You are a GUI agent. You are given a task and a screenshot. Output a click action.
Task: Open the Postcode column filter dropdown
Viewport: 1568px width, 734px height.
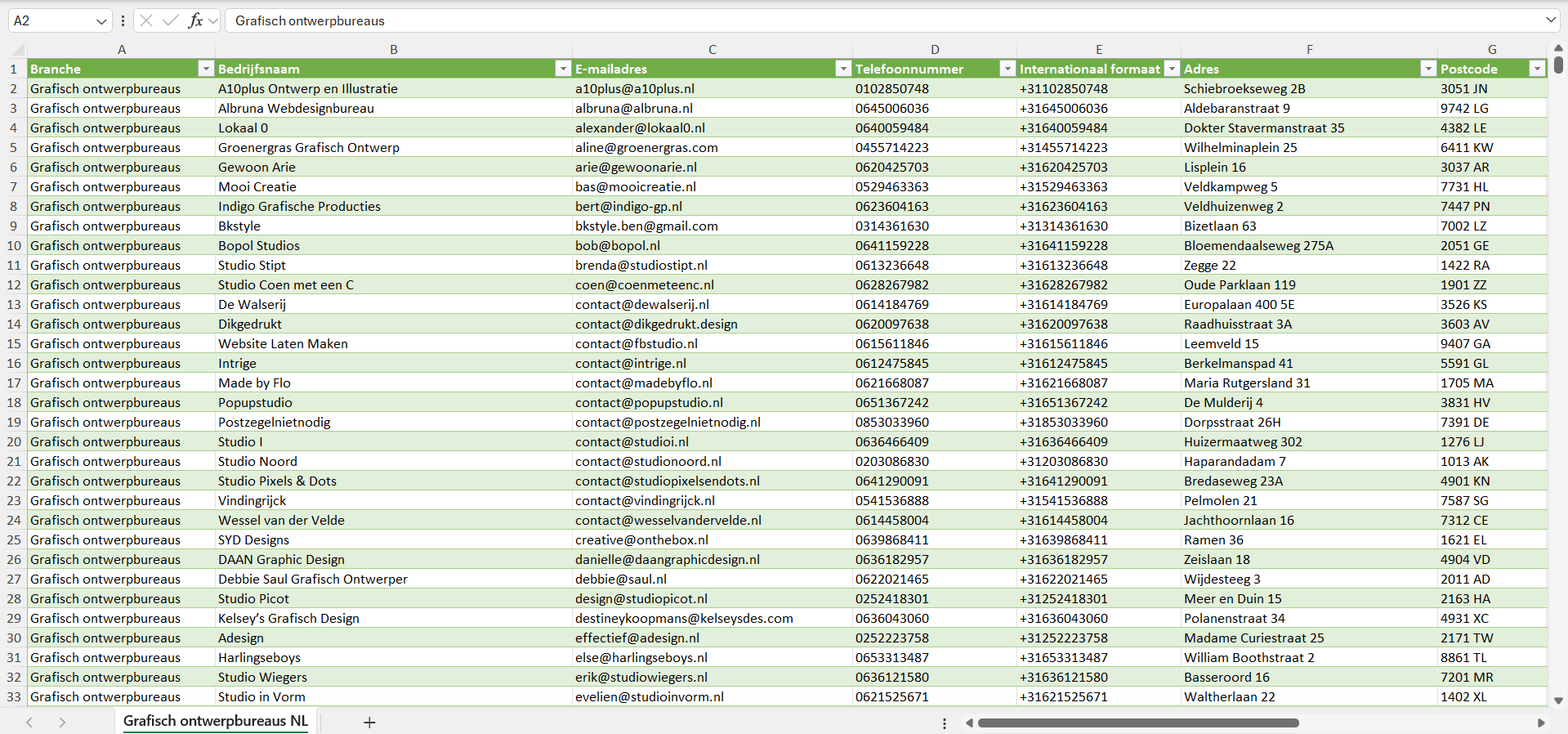(x=1536, y=69)
